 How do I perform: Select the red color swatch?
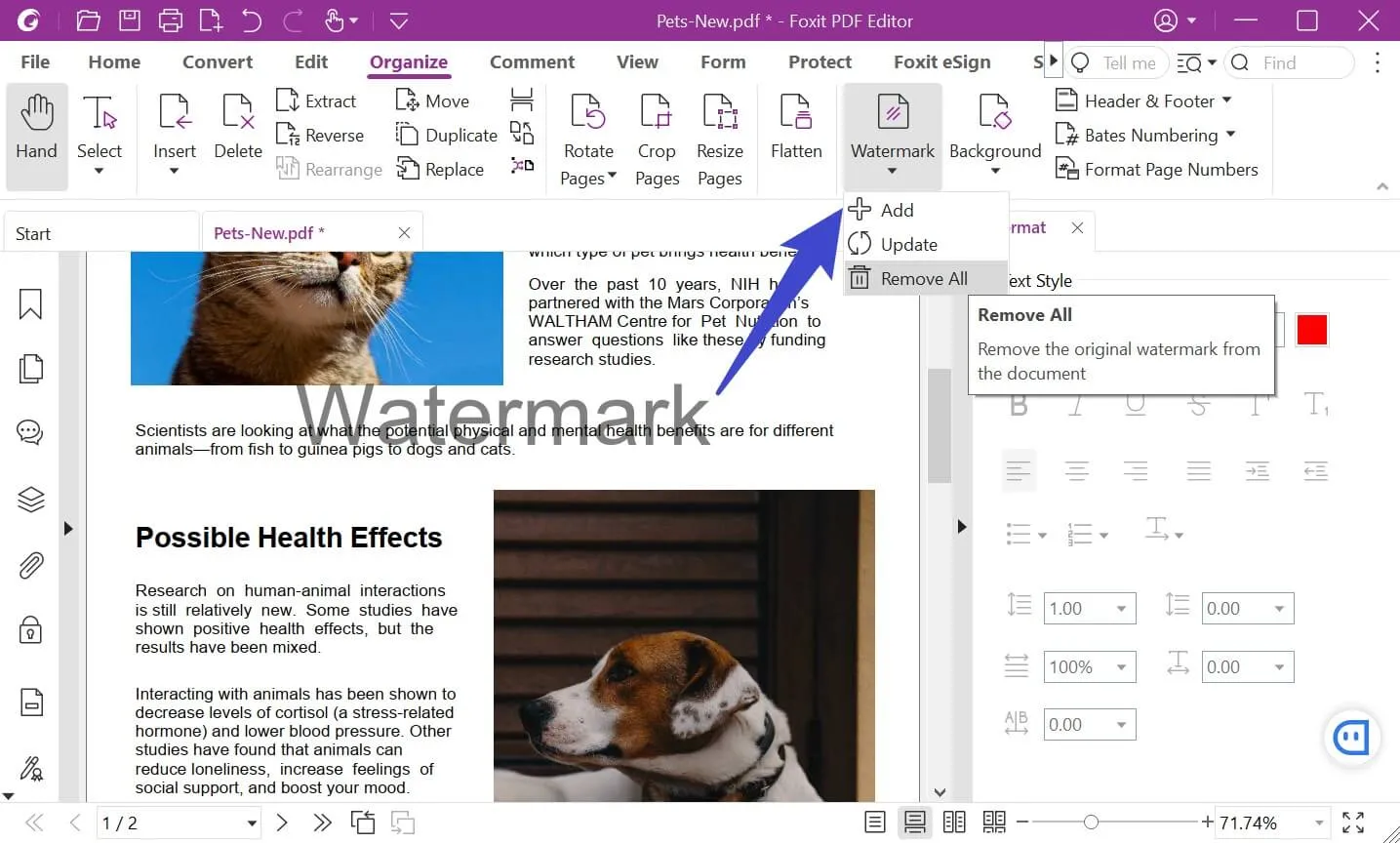[1311, 329]
